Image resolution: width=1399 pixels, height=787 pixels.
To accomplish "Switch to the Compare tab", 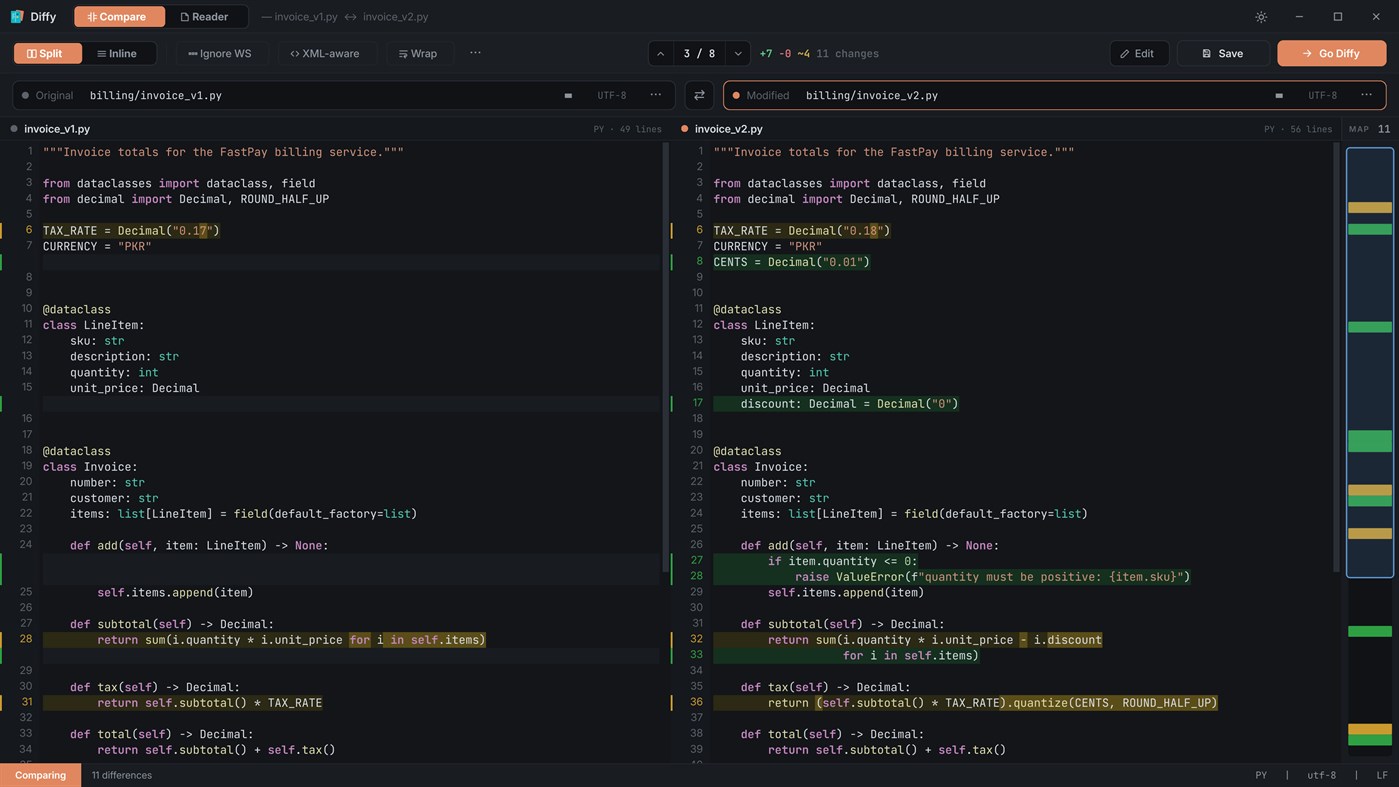I will tap(117, 17).
